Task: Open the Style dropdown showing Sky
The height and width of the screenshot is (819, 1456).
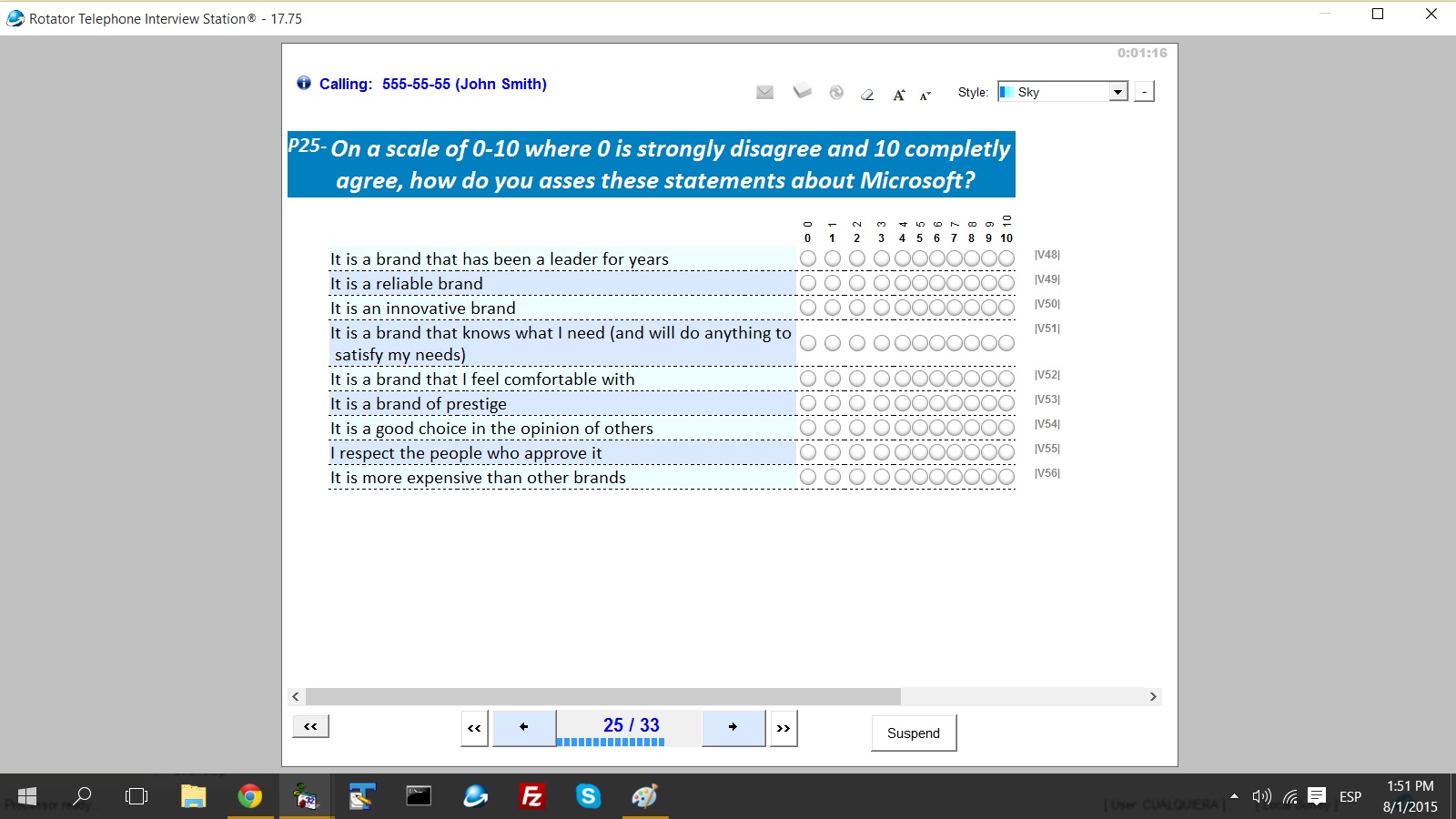Action: coord(1117,92)
